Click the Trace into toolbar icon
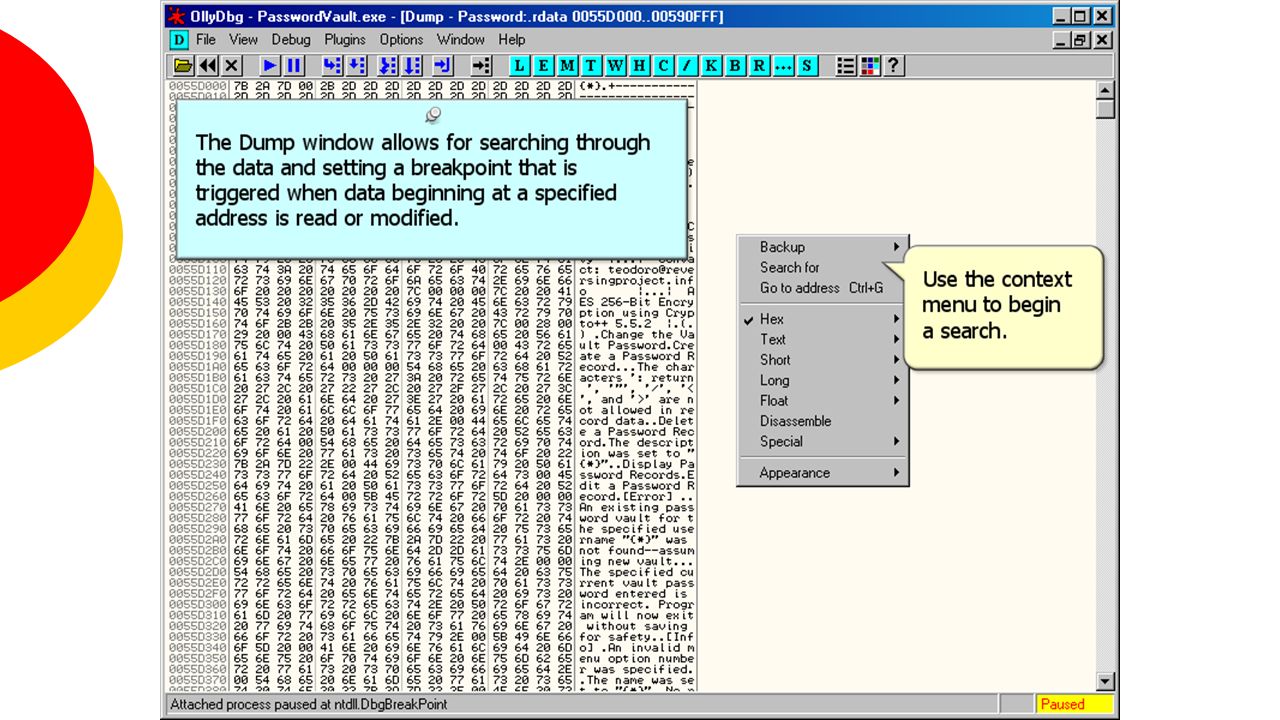Screen dimensions: 1280x720 pyautogui.click(x=388, y=66)
